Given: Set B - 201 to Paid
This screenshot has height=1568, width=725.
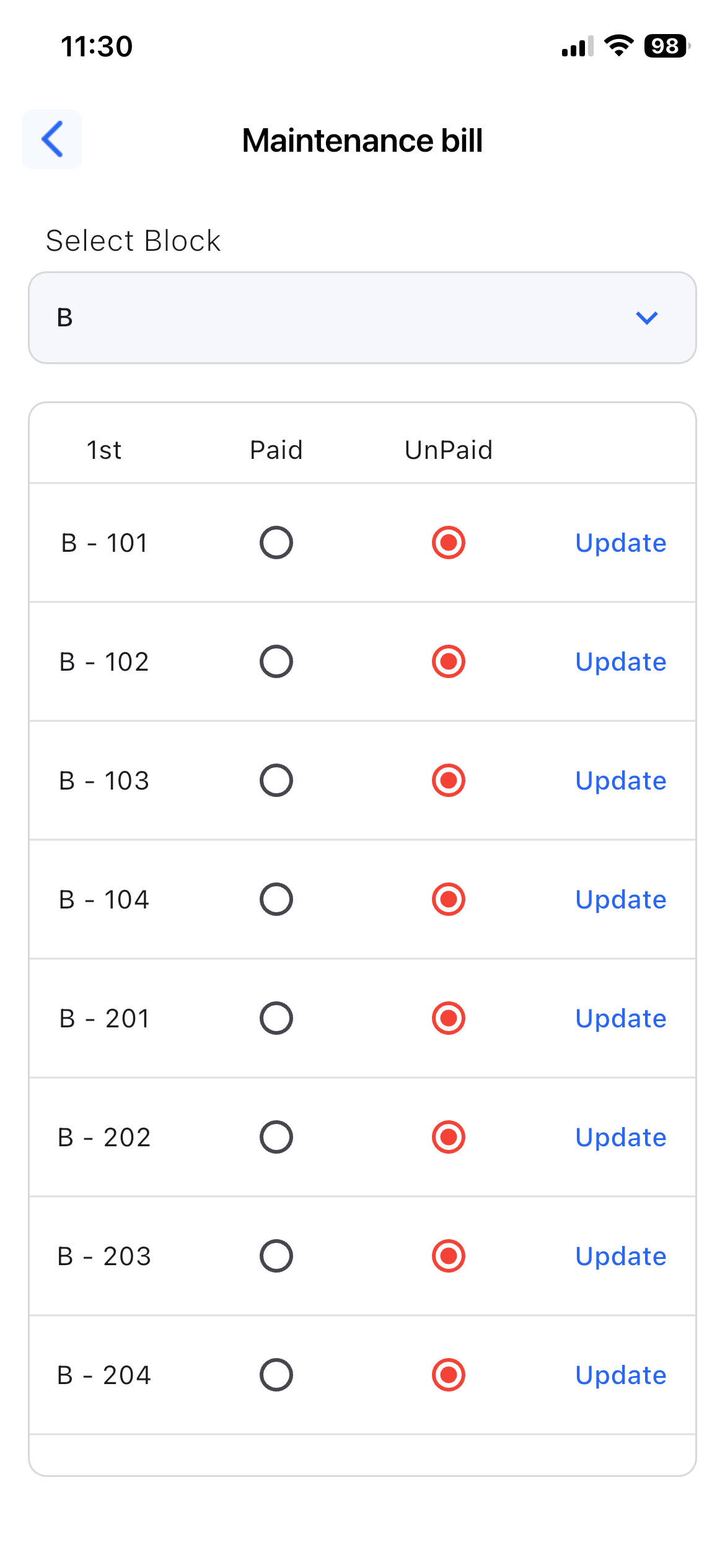Looking at the screenshot, I should coord(276,1018).
